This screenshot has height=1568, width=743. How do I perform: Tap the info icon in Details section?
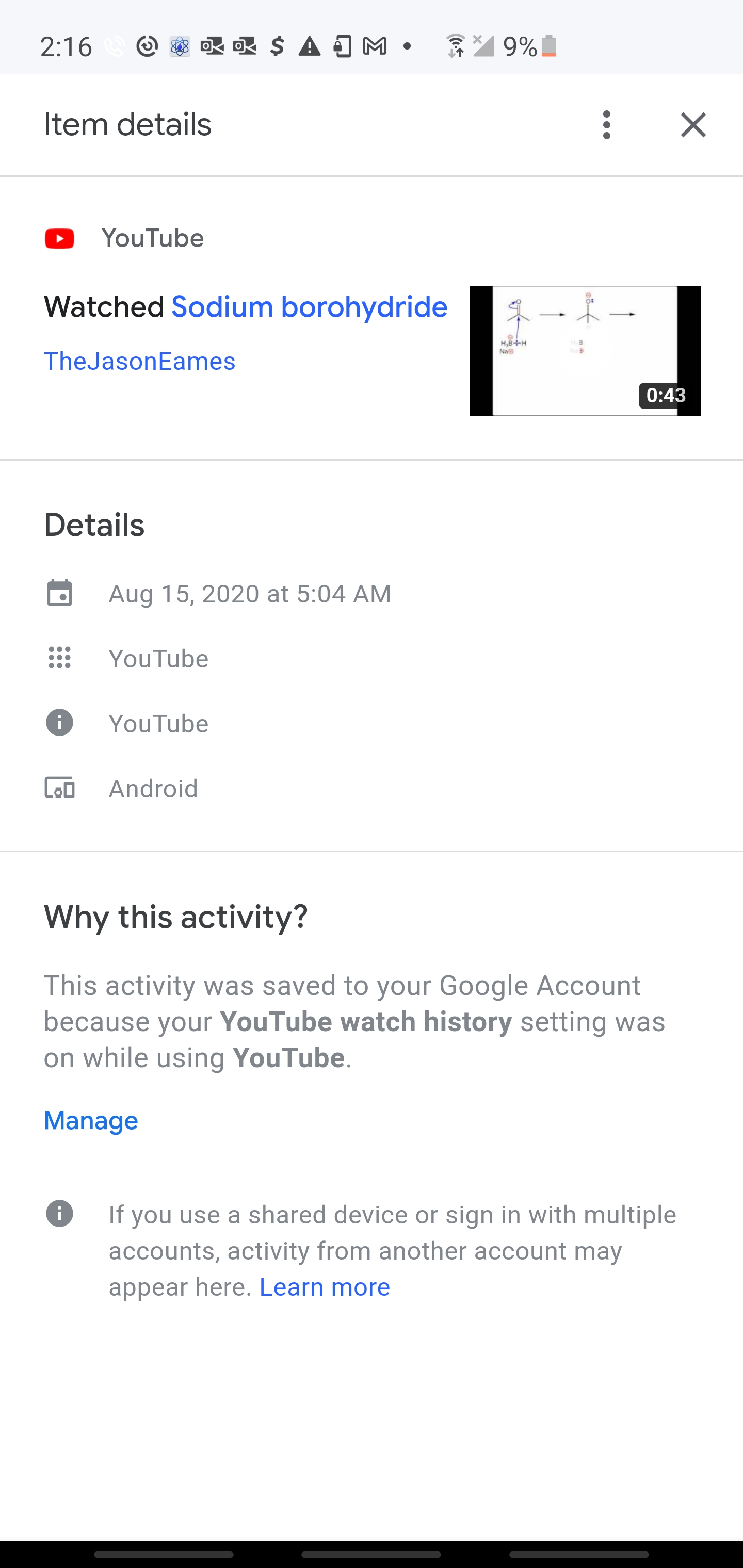pyautogui.click(x=60, y=723)
